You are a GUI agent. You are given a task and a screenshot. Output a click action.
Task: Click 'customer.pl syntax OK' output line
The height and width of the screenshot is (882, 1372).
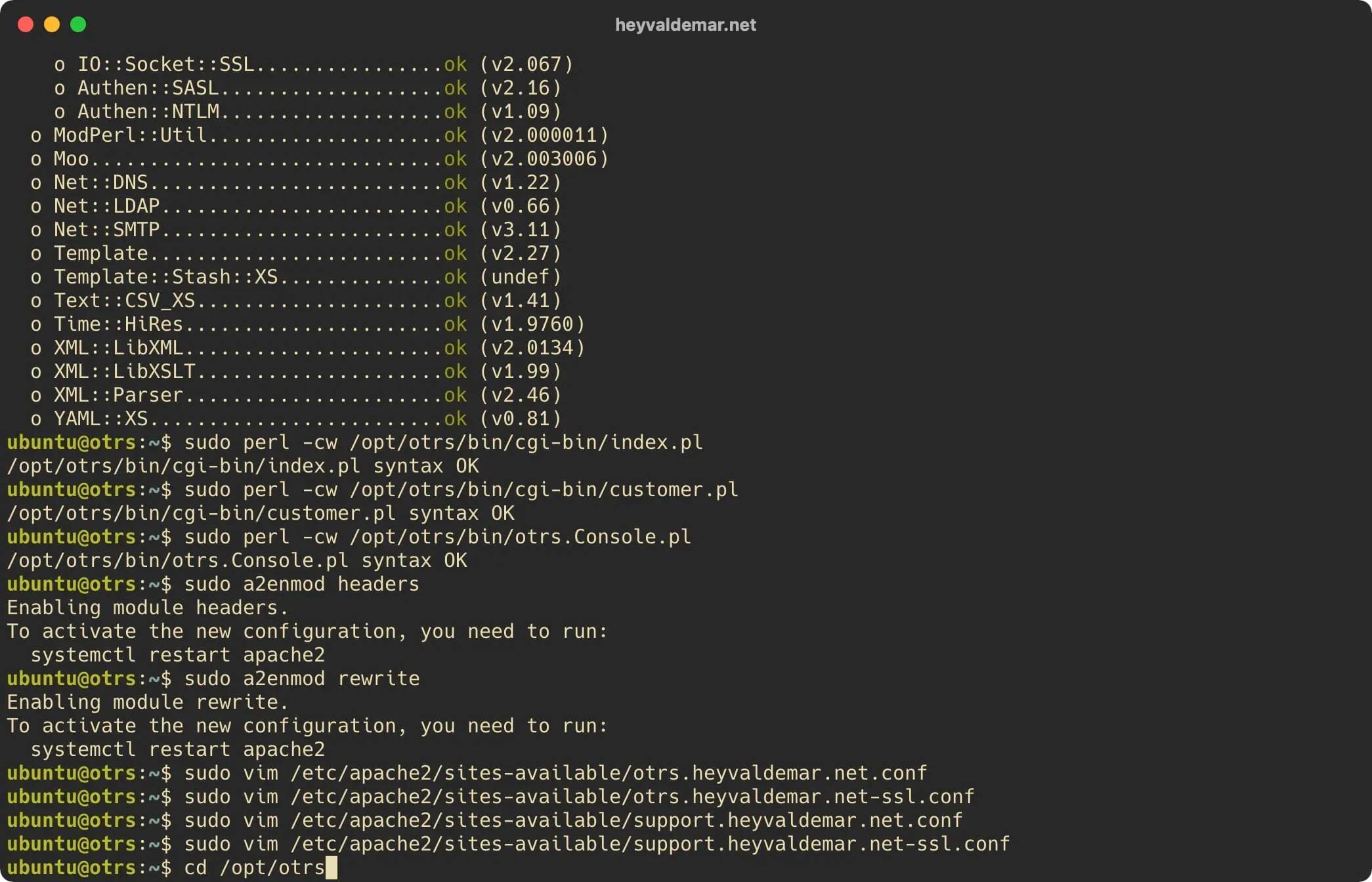(x=261, y=513)
